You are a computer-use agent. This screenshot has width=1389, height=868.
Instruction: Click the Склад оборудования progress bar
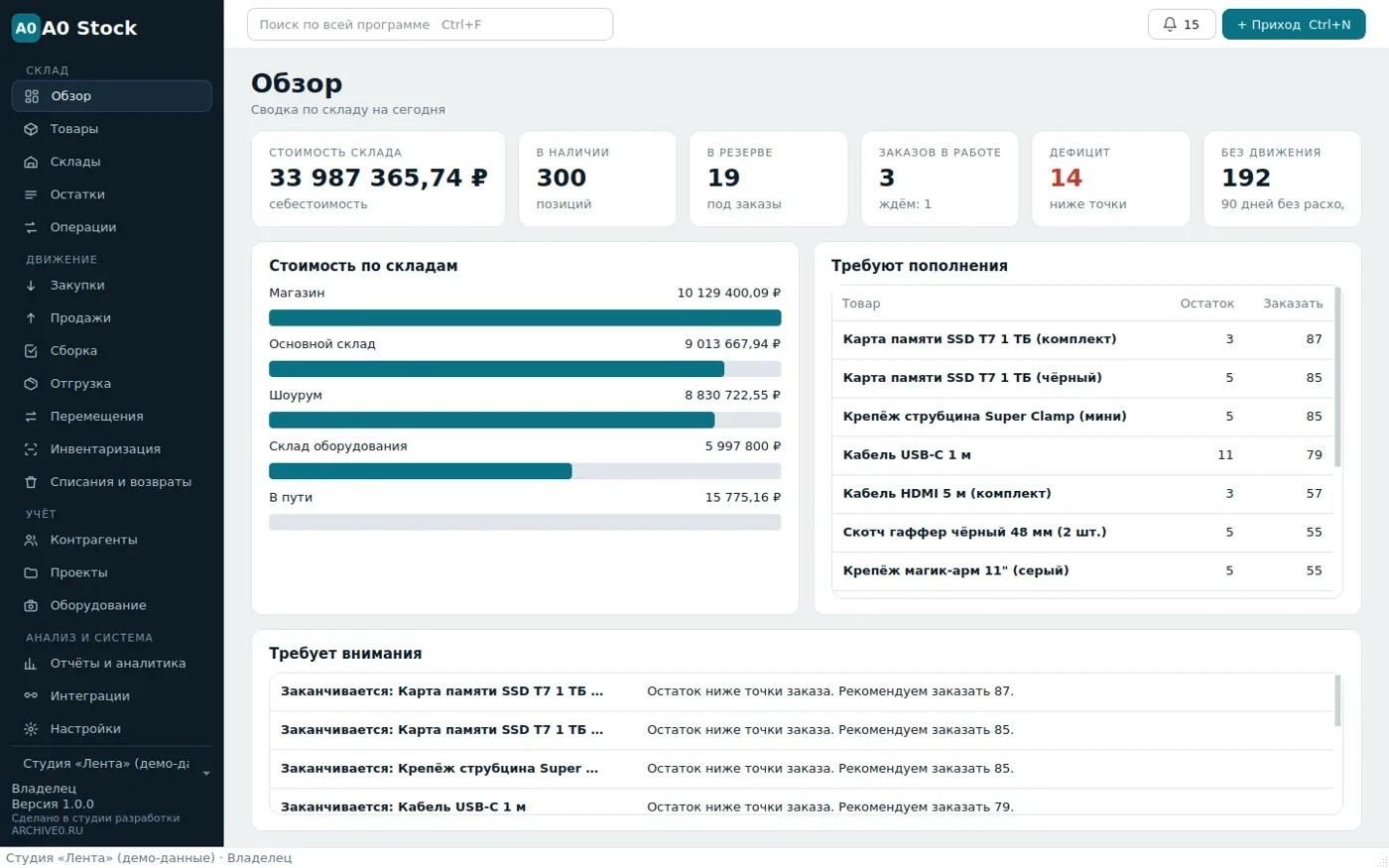click(x=525, y=471)
